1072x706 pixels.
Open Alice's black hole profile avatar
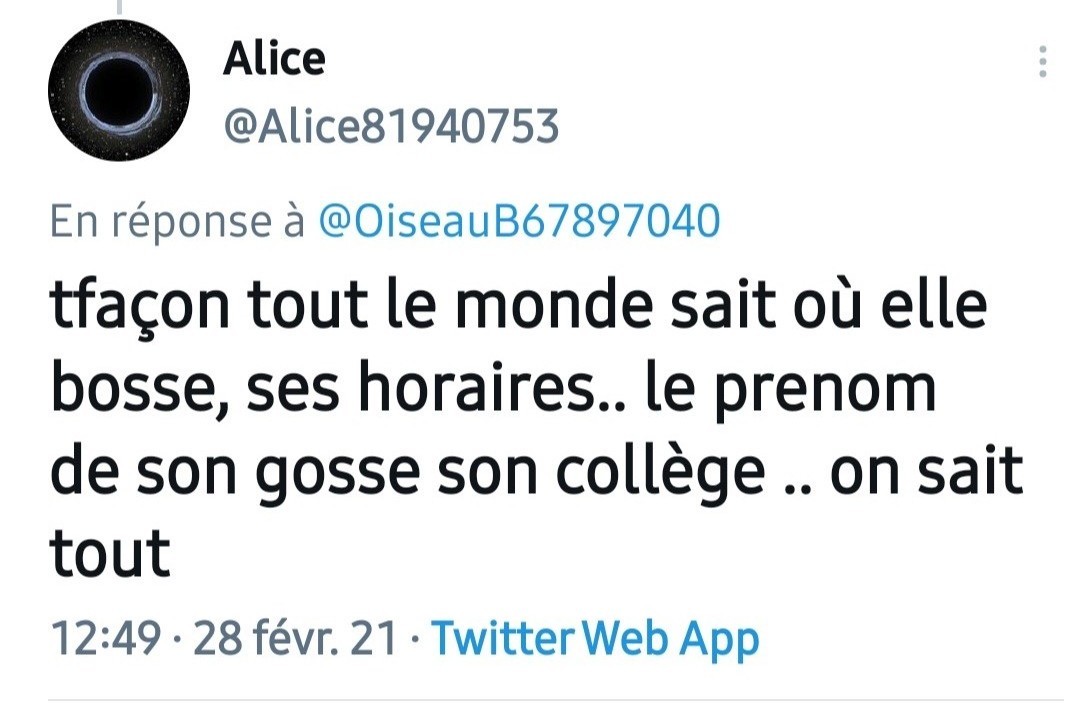(x=119, y=91)
